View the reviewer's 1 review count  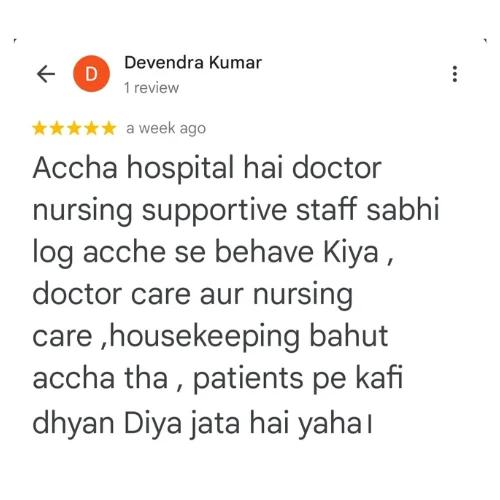tap(152, 88)
